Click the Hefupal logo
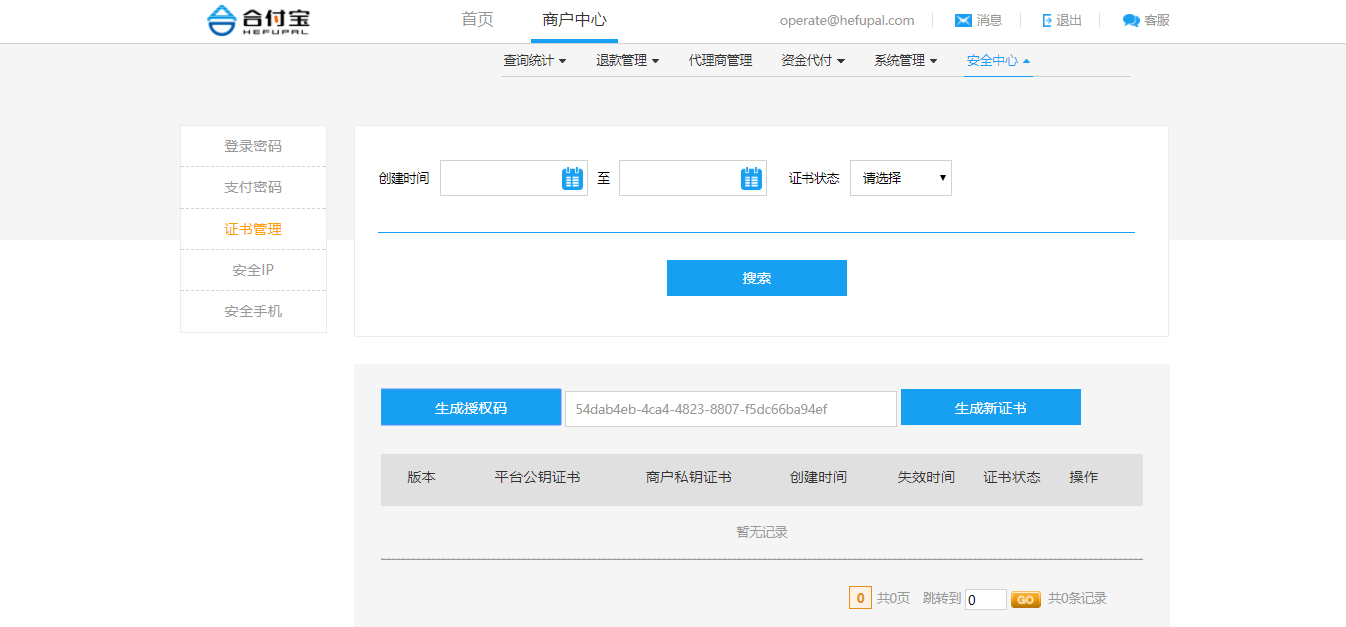The image size is (1346, 627). click(258, 20)
